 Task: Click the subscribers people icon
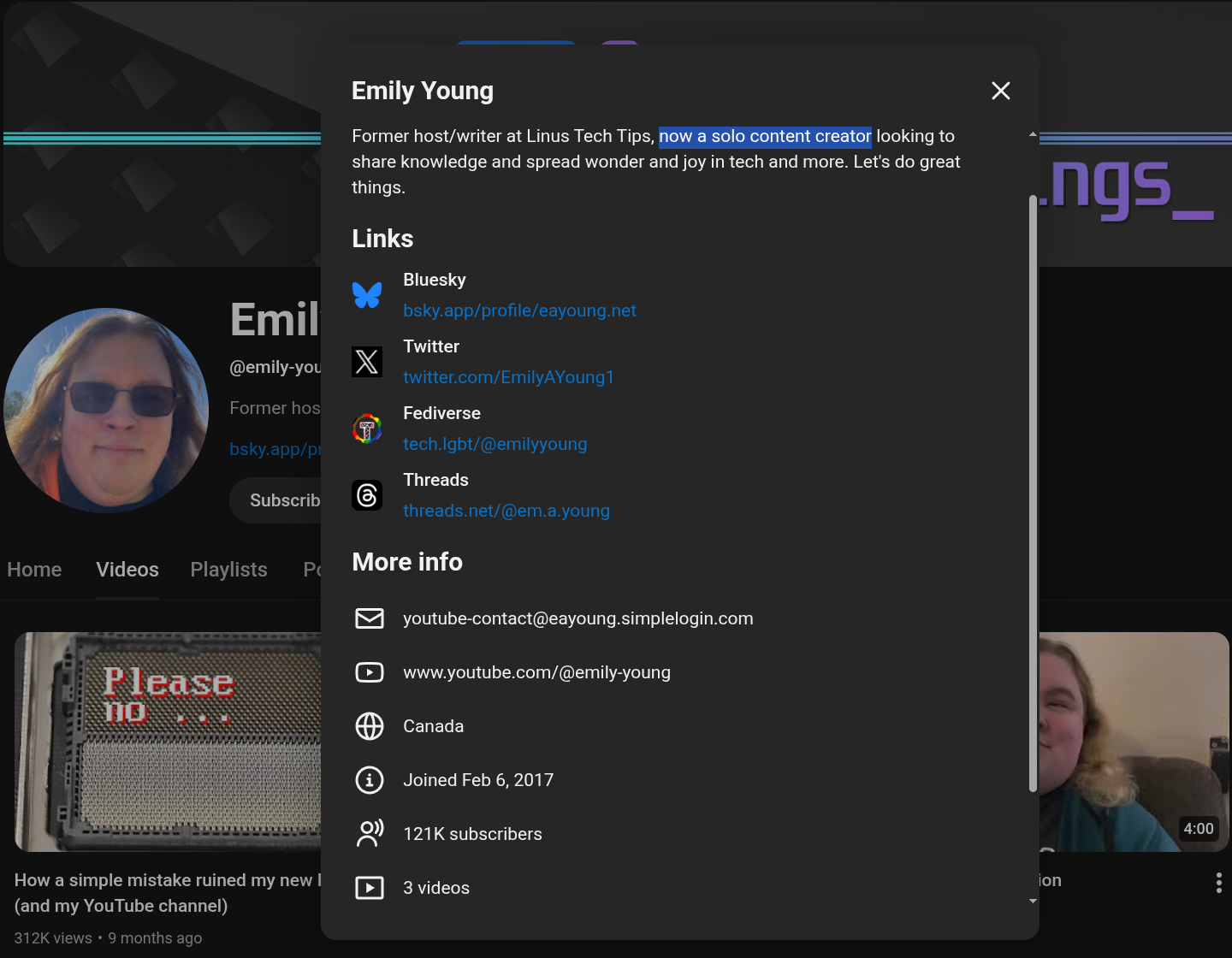[370, 834]
